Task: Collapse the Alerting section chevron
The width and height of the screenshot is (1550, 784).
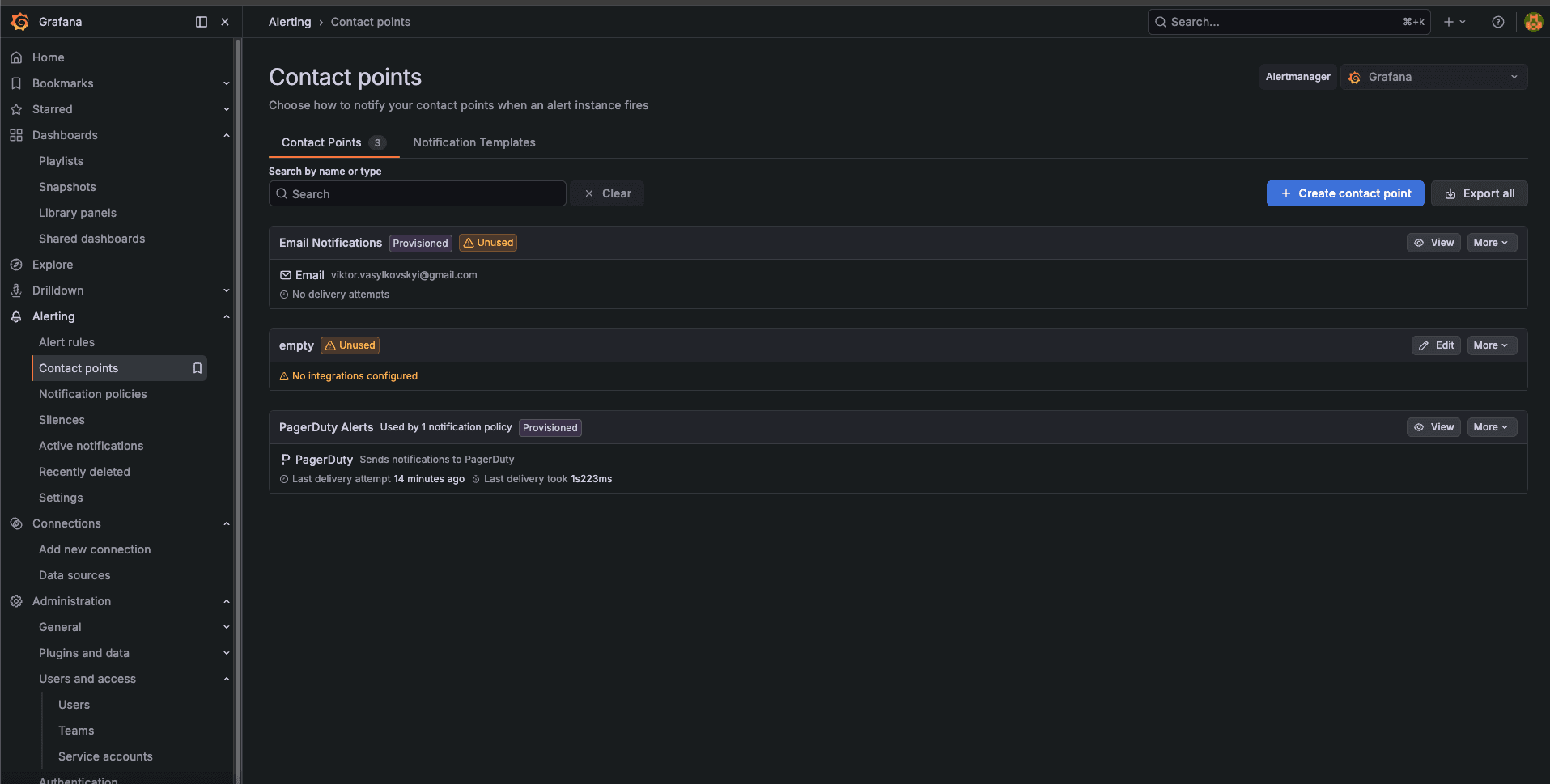Action: coord(227,316)
